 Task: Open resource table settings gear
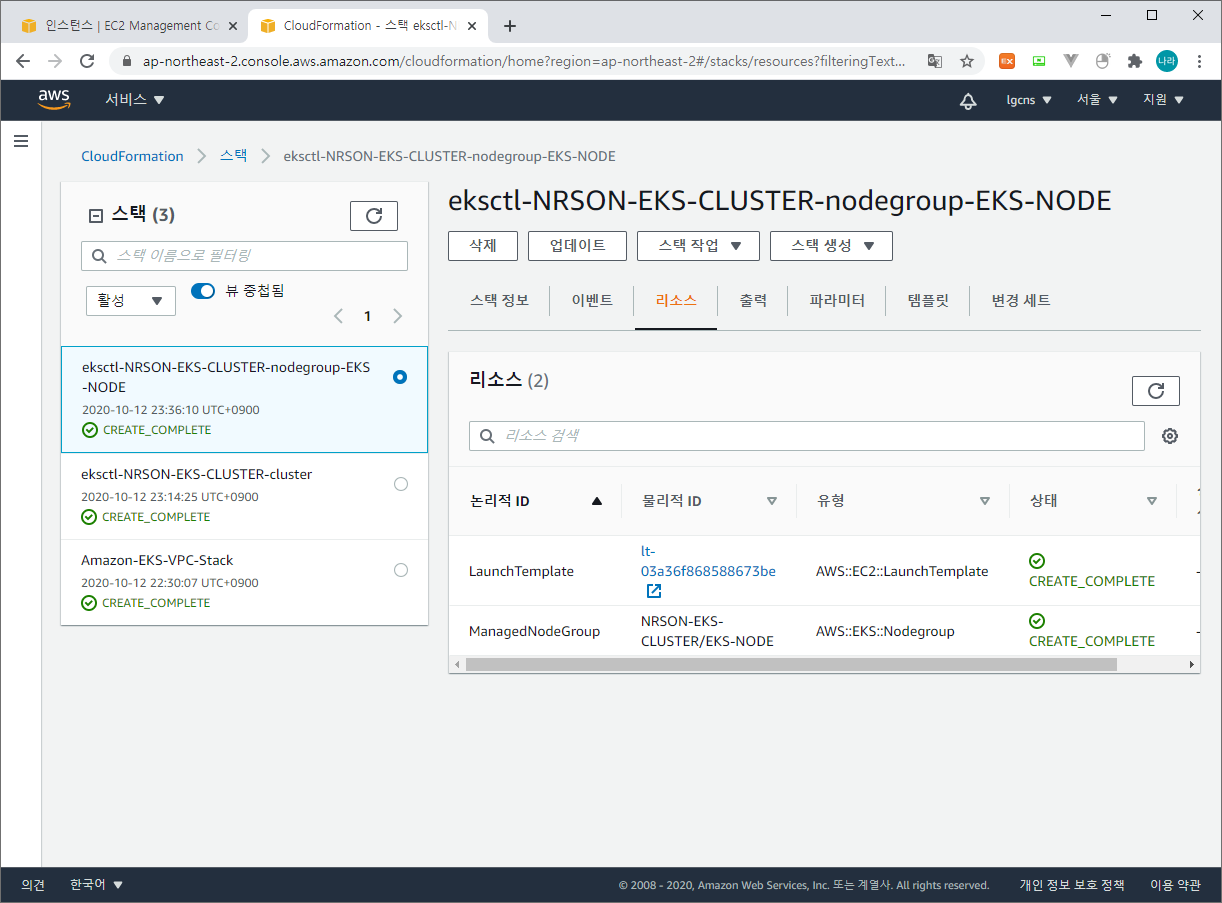click(x=1170, y=436)
